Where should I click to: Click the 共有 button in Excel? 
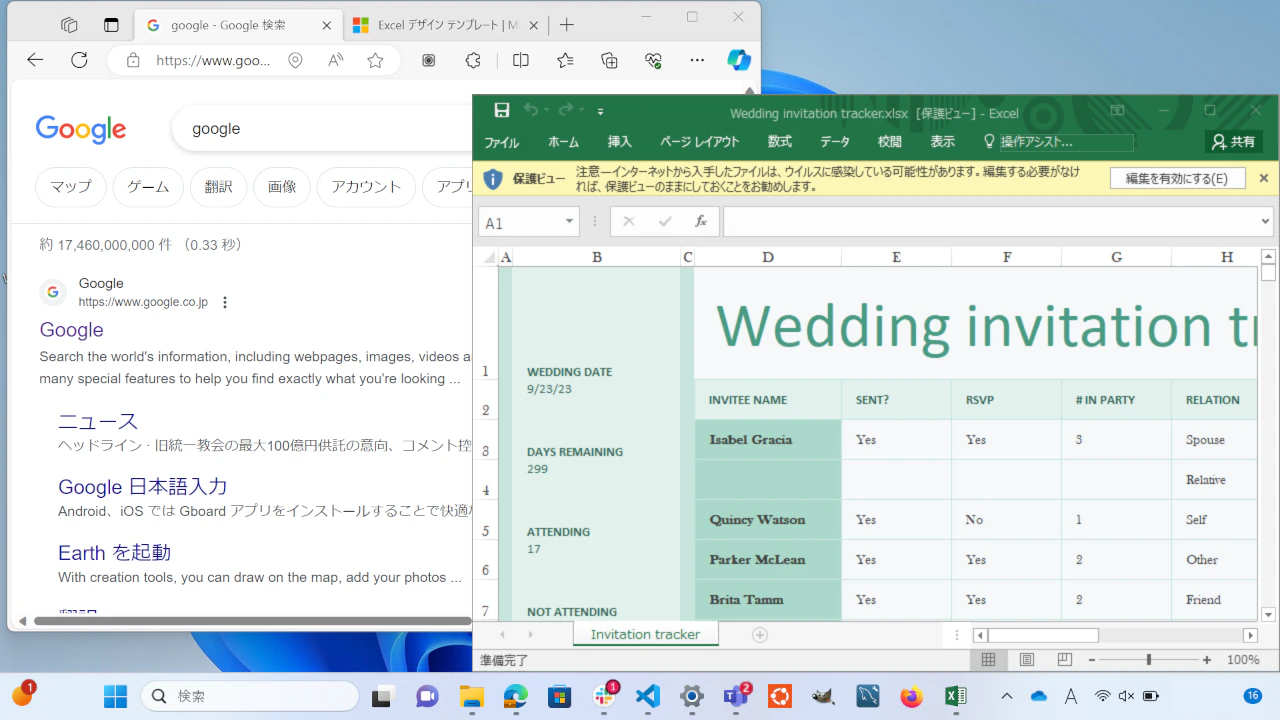click(x=1233, y=142)
